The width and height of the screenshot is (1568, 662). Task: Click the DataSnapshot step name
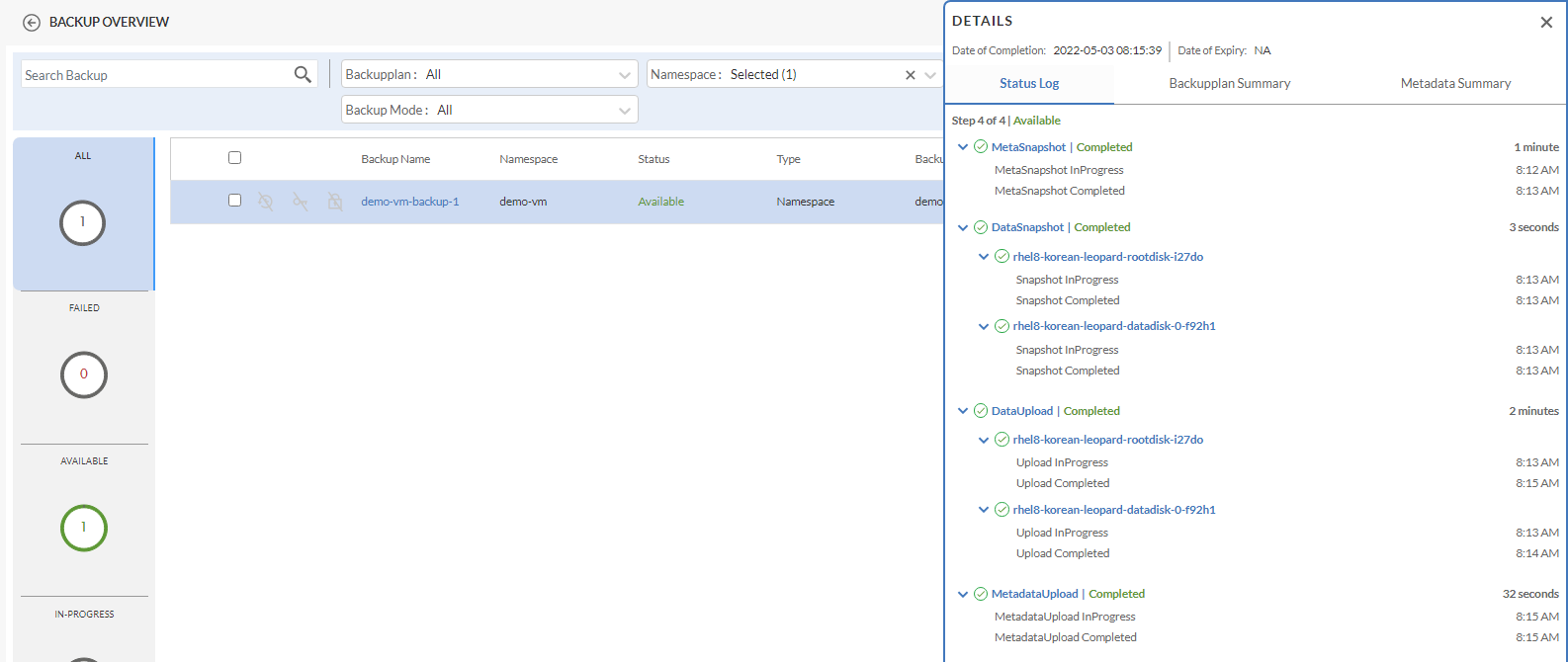click(x=1028, y=227)
